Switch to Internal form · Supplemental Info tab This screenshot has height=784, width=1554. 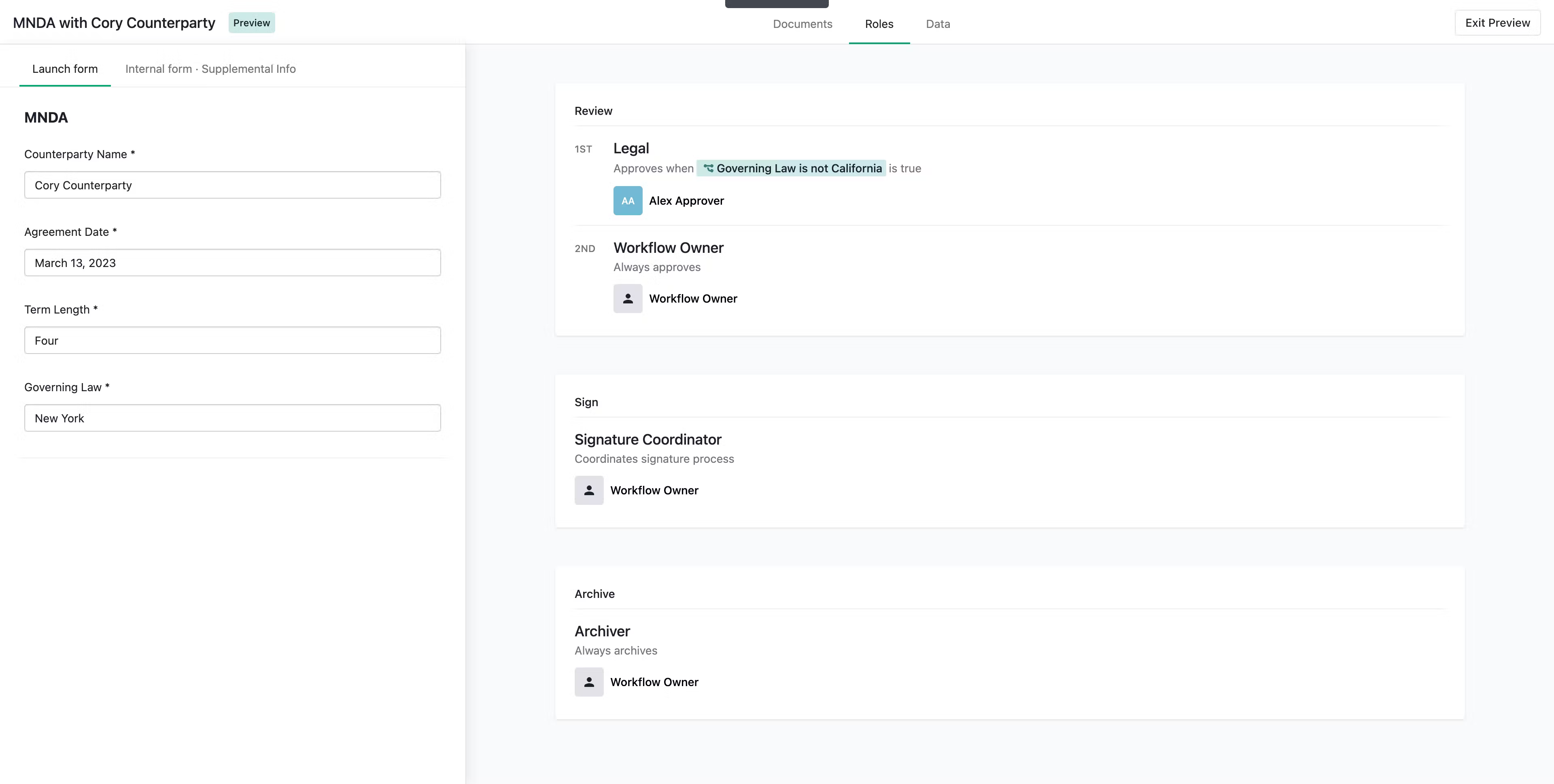[210, 69]
